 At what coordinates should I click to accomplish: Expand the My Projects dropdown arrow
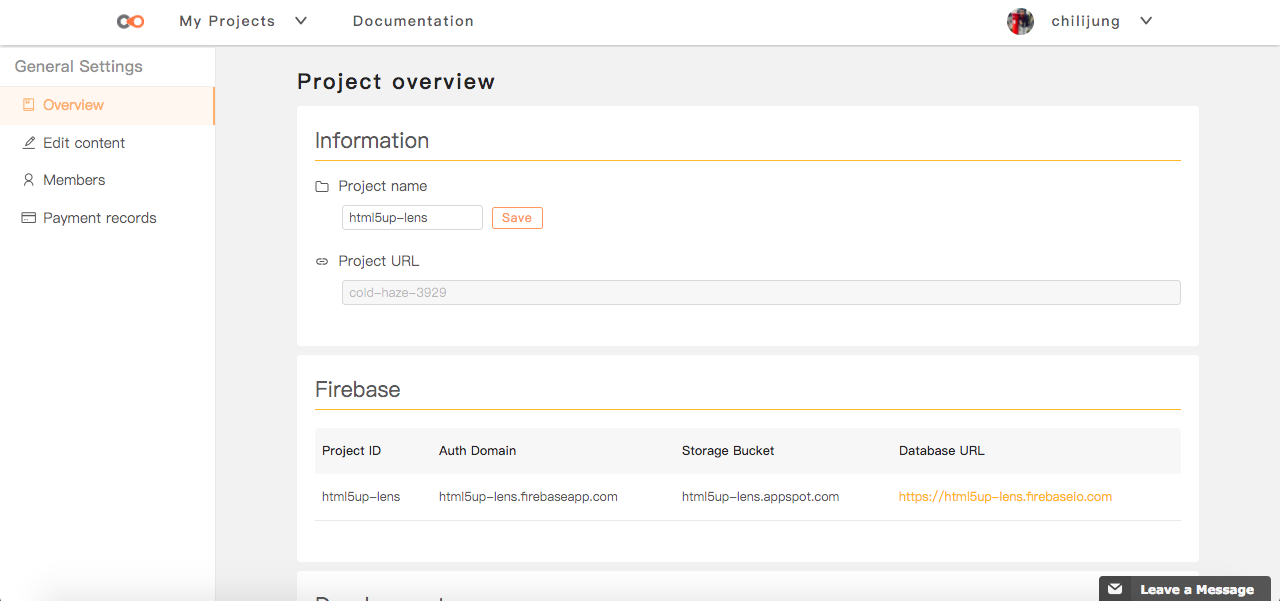[x=301, y=21]
